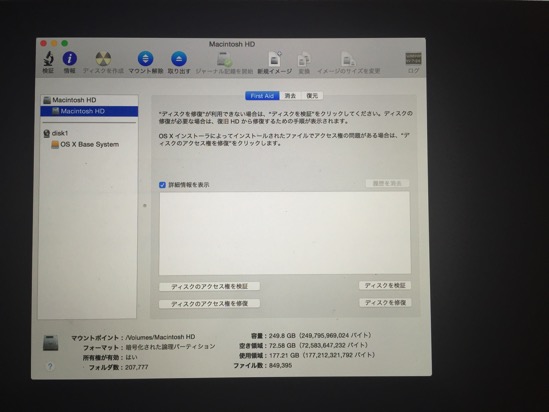Click the 履歴を消去 button

[x=387, y=183]
